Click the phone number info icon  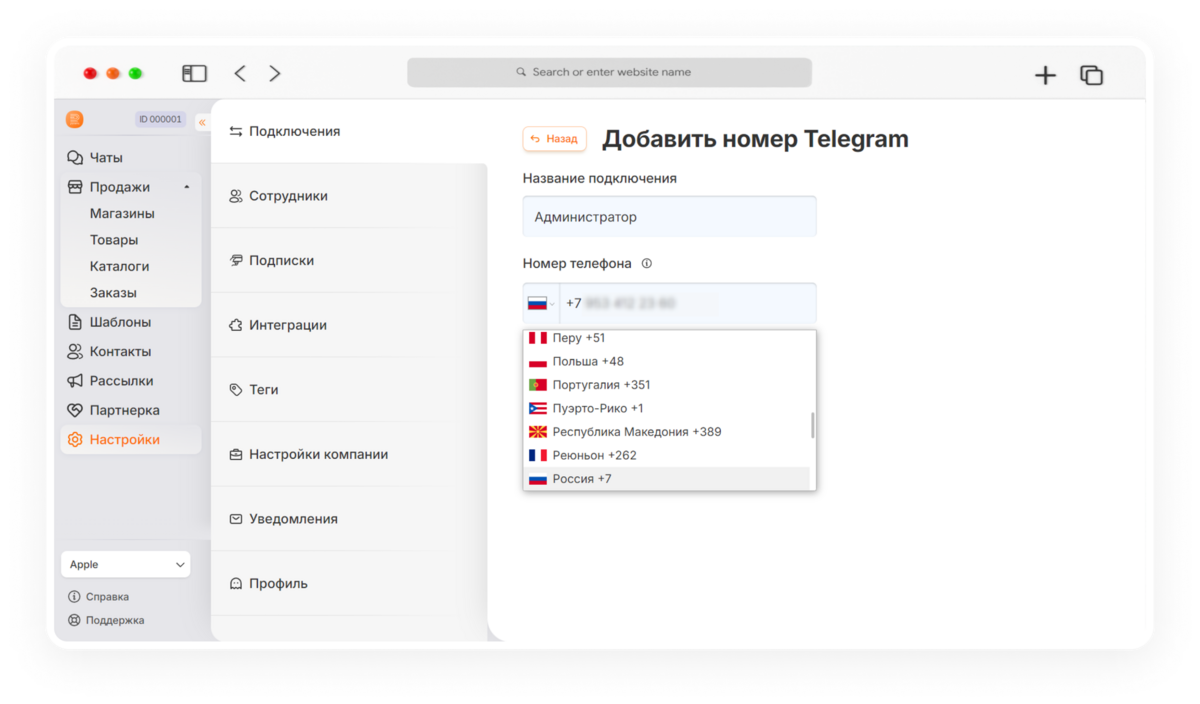click(x=646, y=264)
